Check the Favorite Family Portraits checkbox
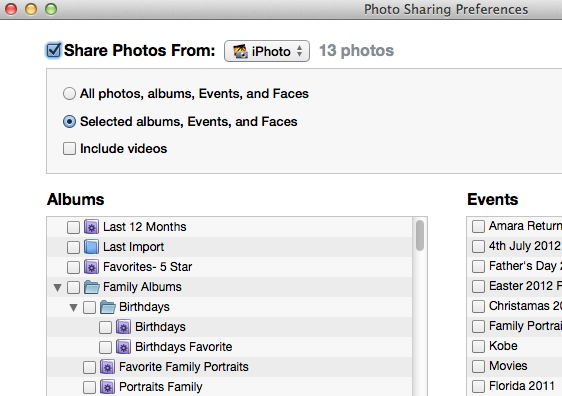 click(x=89, y=367)
